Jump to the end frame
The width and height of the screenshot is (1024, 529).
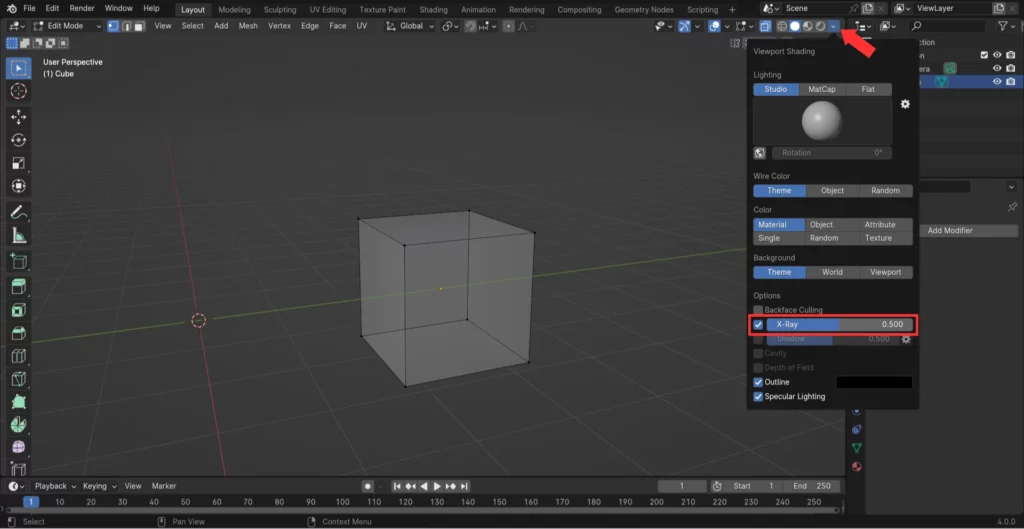coord(464,487)
